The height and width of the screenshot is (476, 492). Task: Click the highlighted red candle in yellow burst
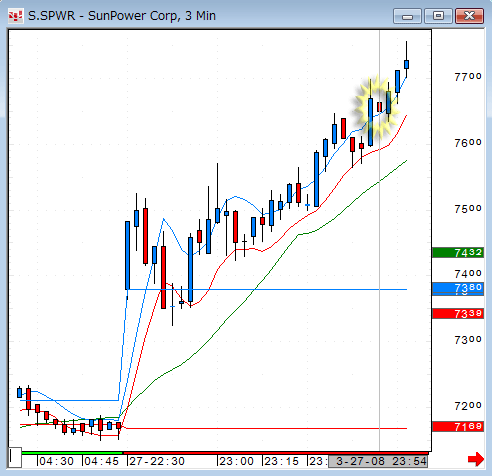tap(379, 107)
